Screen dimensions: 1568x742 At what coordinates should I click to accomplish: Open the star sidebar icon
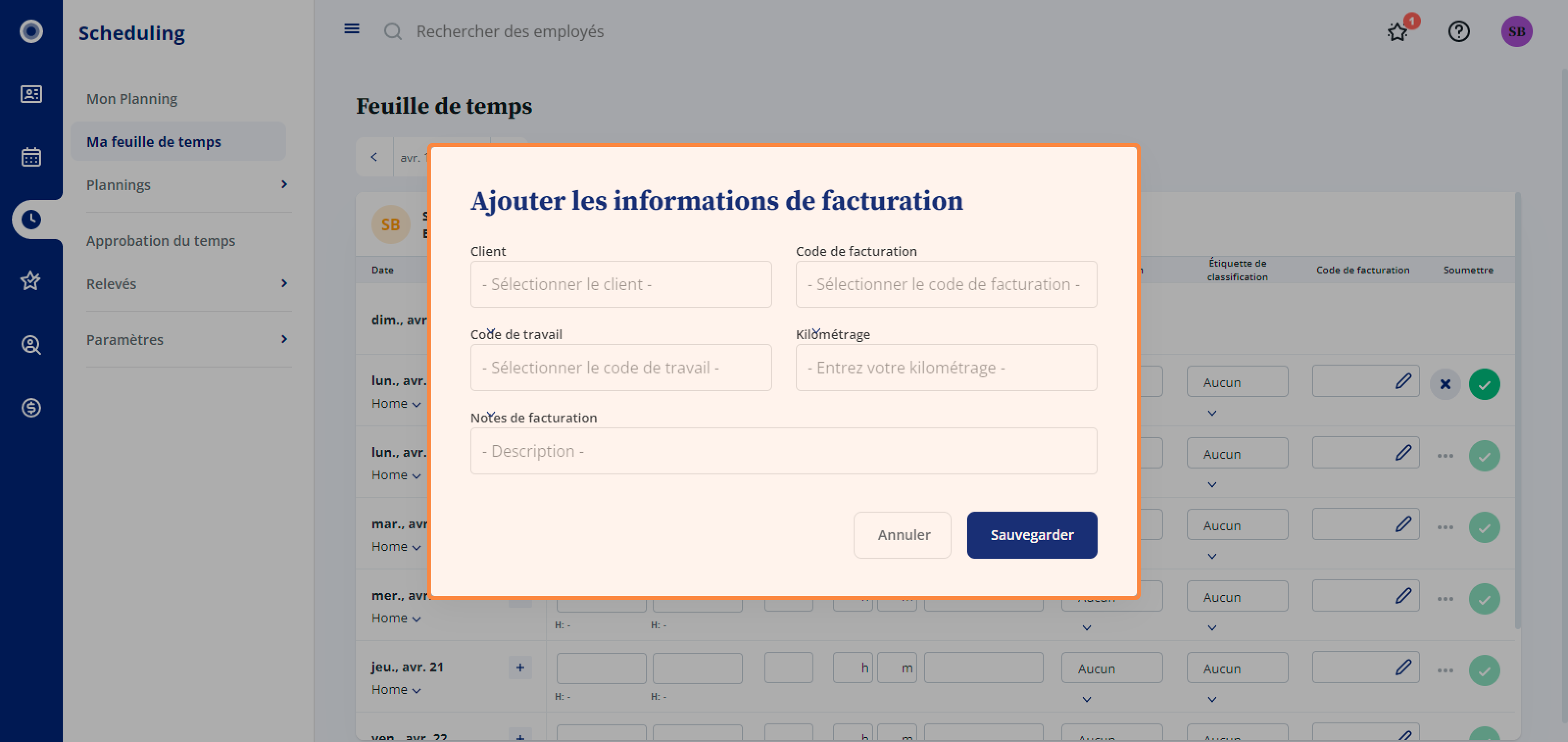31,281
